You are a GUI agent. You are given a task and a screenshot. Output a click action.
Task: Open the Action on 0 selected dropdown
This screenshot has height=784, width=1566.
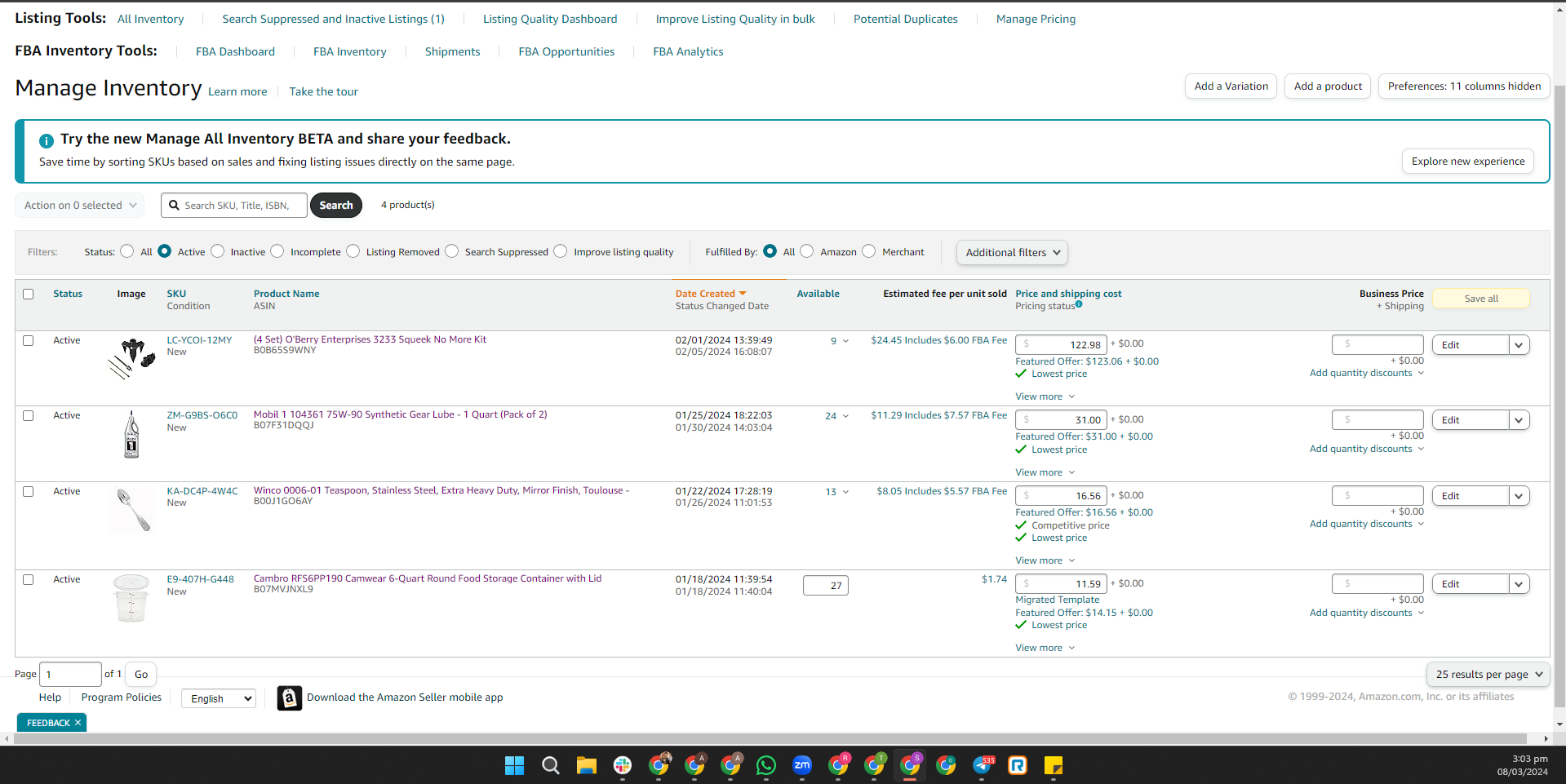tap(80, 206)
